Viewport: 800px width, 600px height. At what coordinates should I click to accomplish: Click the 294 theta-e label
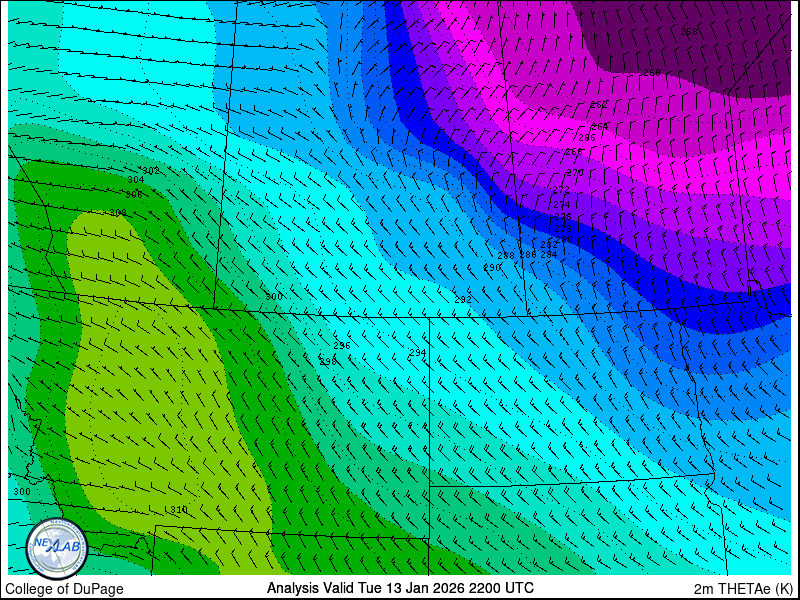coord(417,353)
